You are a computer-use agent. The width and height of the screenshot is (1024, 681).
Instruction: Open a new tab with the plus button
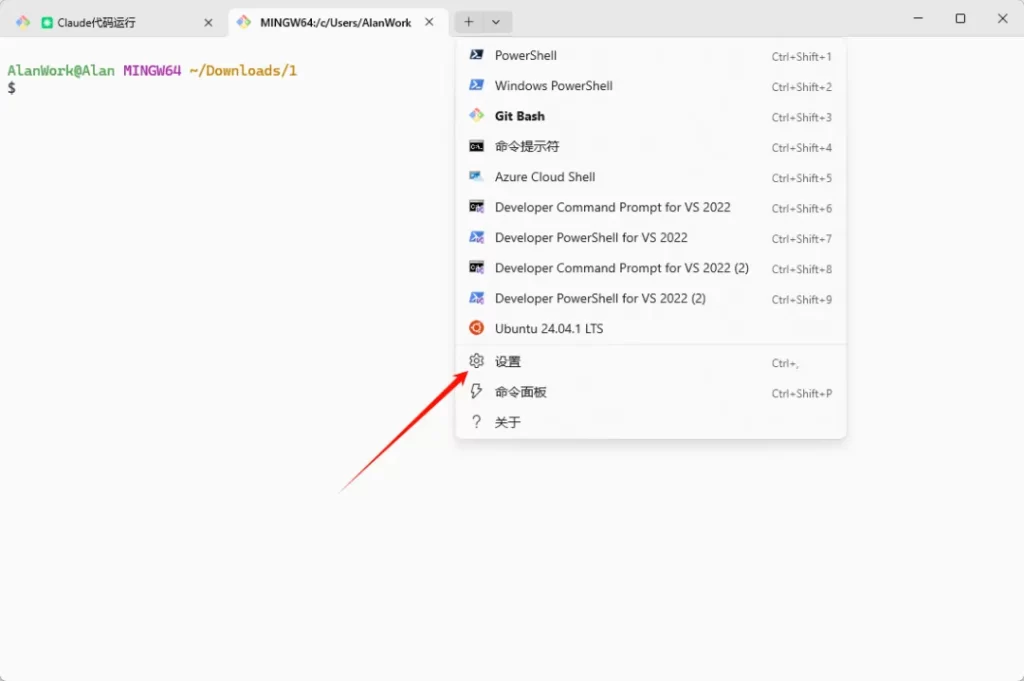point(469,22)
